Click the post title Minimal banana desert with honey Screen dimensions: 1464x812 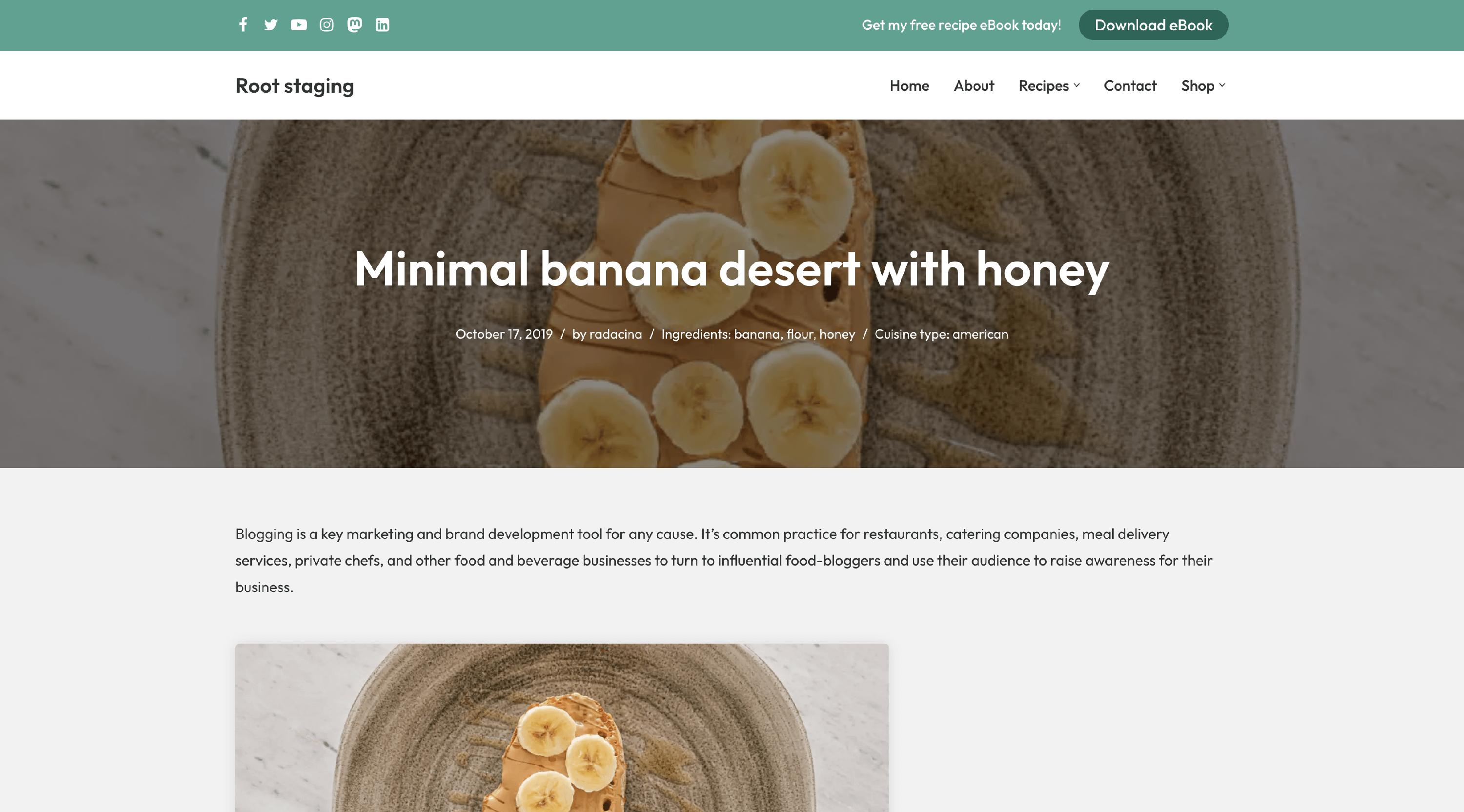click(732, 269)
